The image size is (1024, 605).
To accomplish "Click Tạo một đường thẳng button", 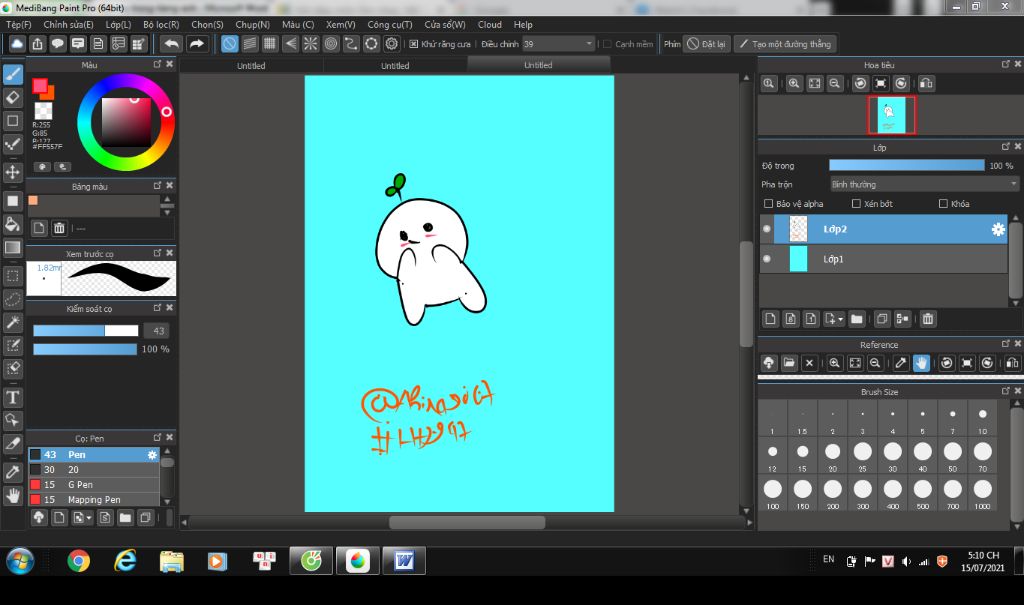I will click(785, 44).
